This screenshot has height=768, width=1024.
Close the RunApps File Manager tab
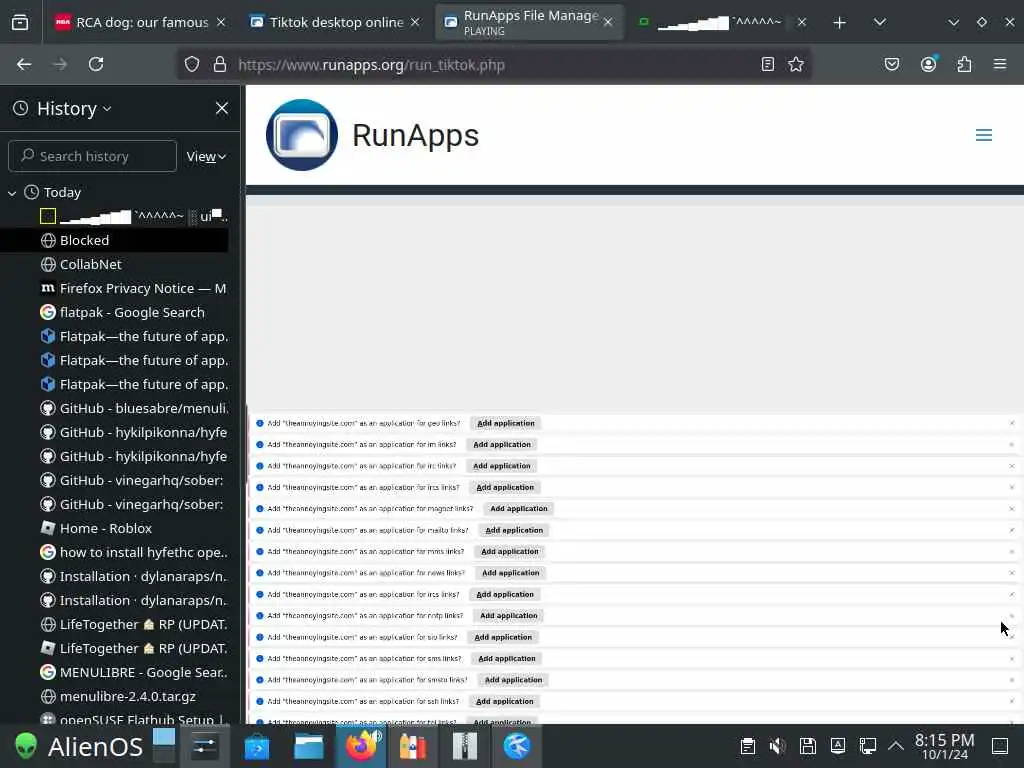pos(608,22)
